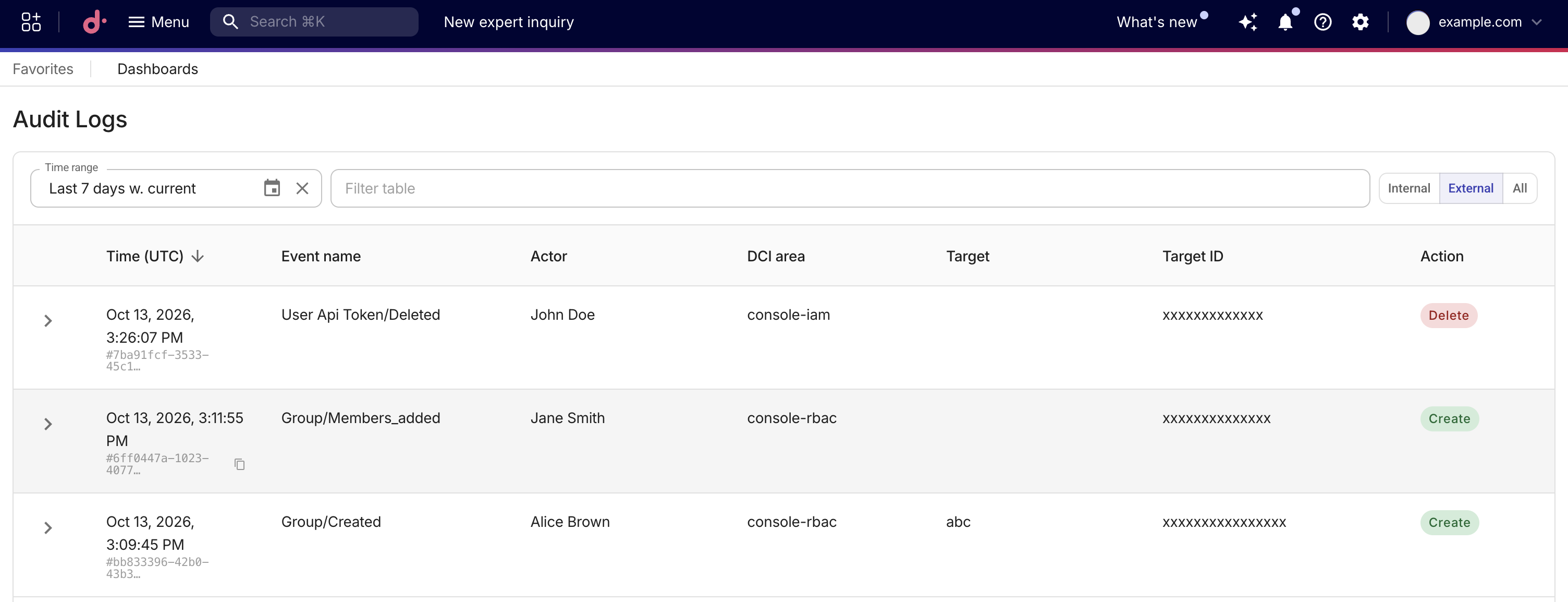Click the Audit Logs page heading
1568x602 pixels.
(x=70, y=119)
